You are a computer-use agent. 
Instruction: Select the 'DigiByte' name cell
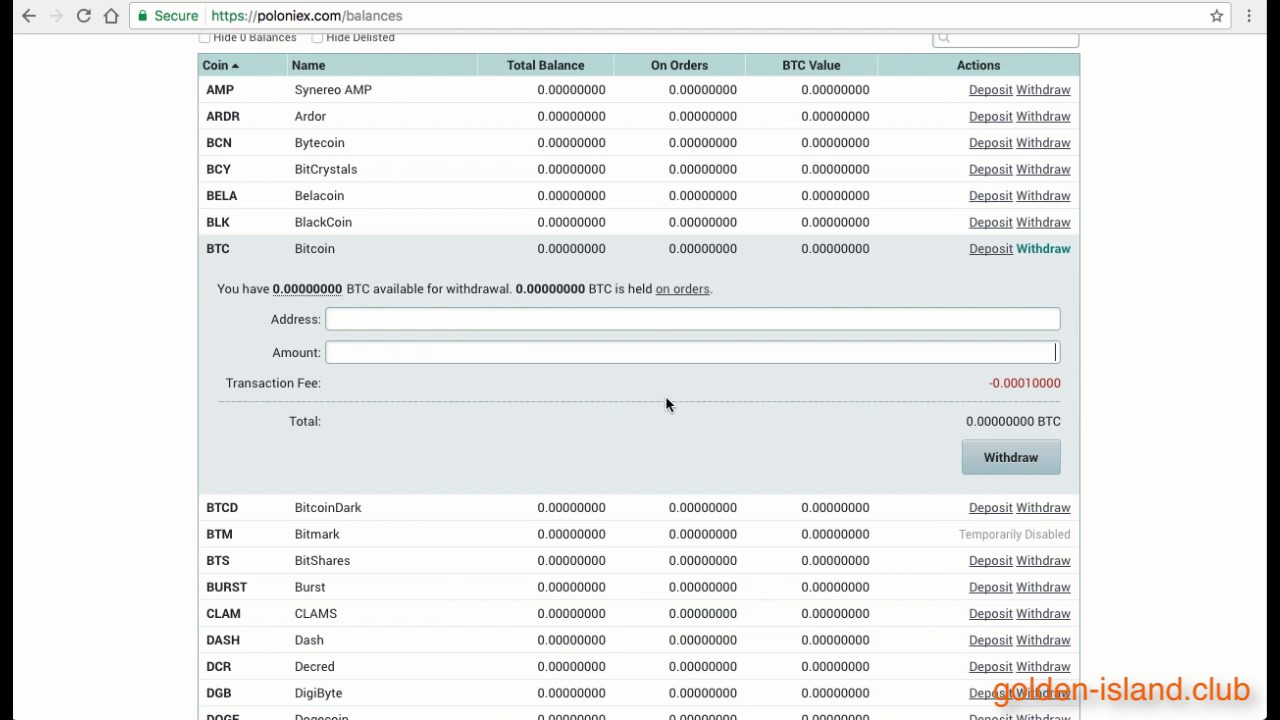[x=318, y=693]
